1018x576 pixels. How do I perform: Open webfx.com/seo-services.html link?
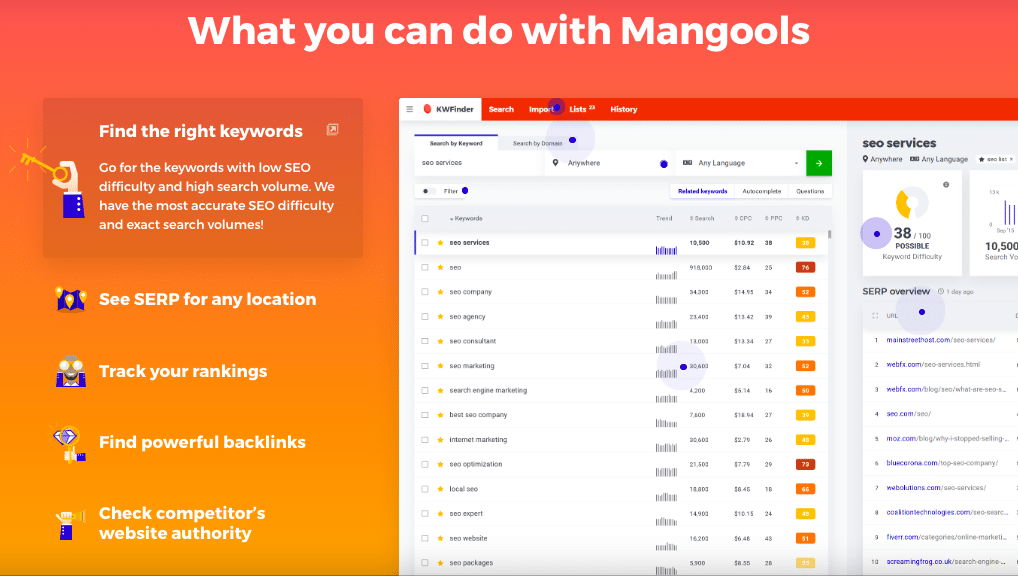pyautogui.click(x=933, y=365)
